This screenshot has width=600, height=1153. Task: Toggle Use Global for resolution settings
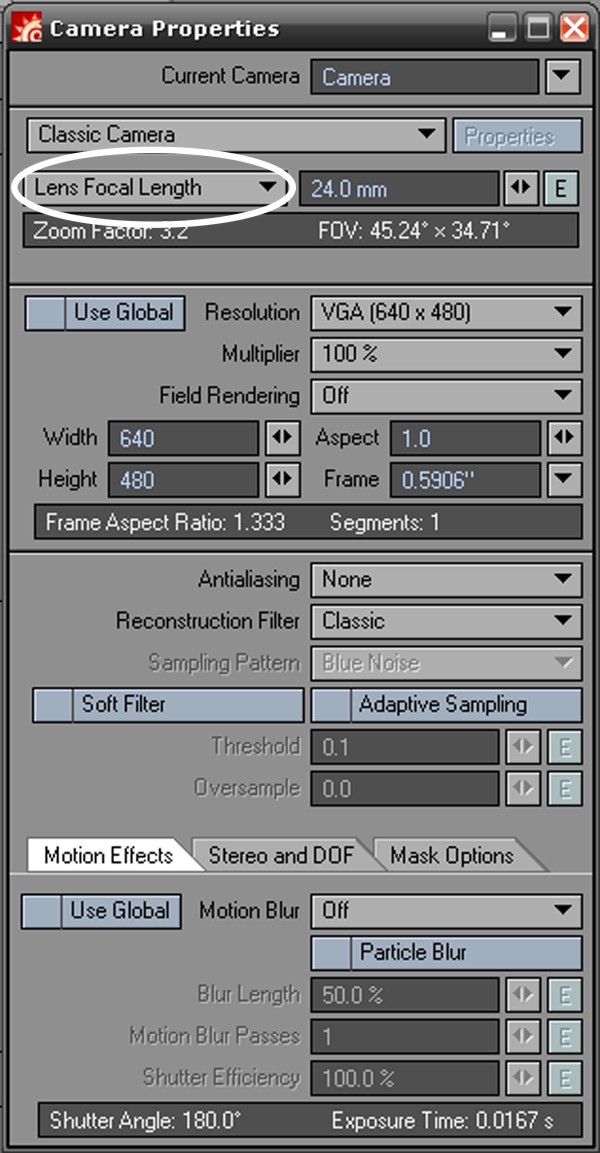(x=105, y=312)
